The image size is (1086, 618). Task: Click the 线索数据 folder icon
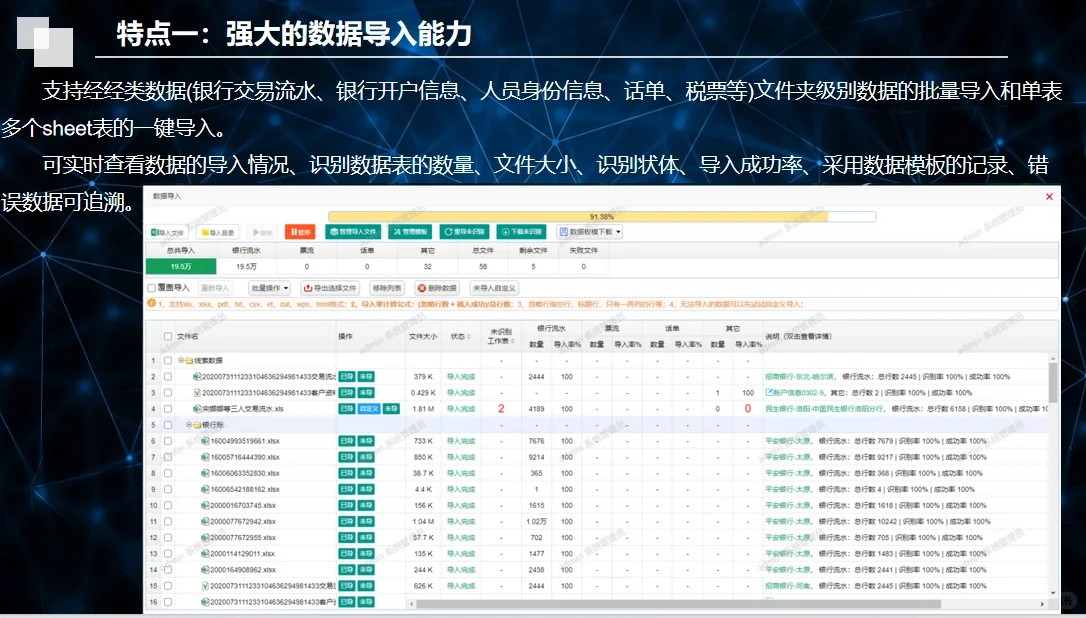coord(188,360)
